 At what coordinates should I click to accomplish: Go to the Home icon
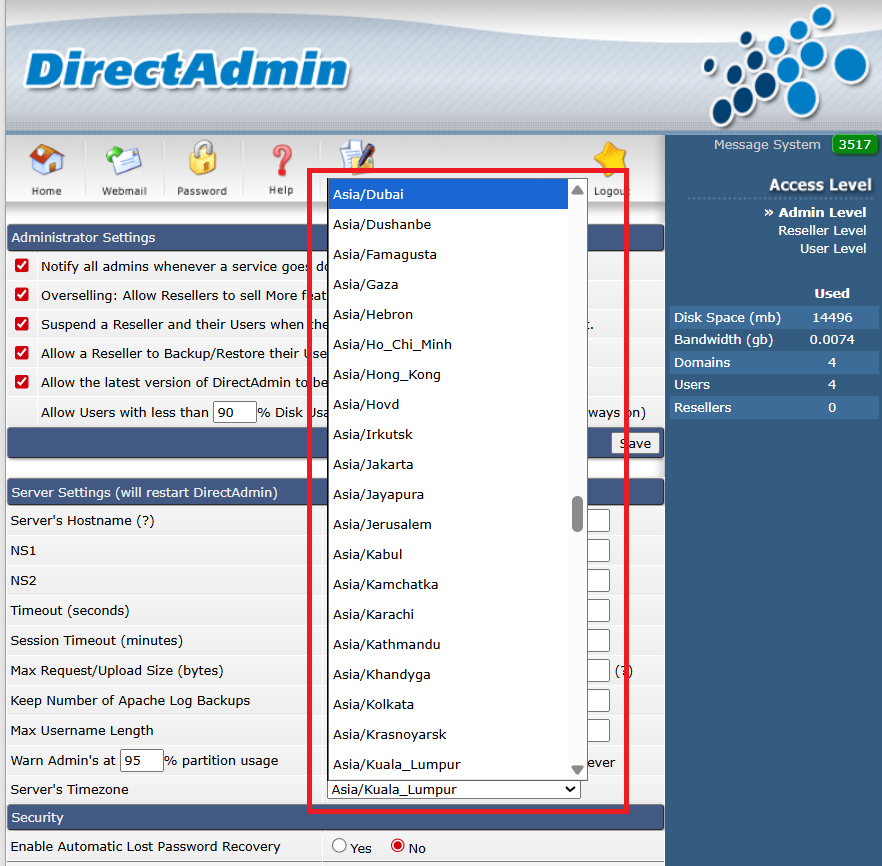pyautogui.click(x=47, y=160)
